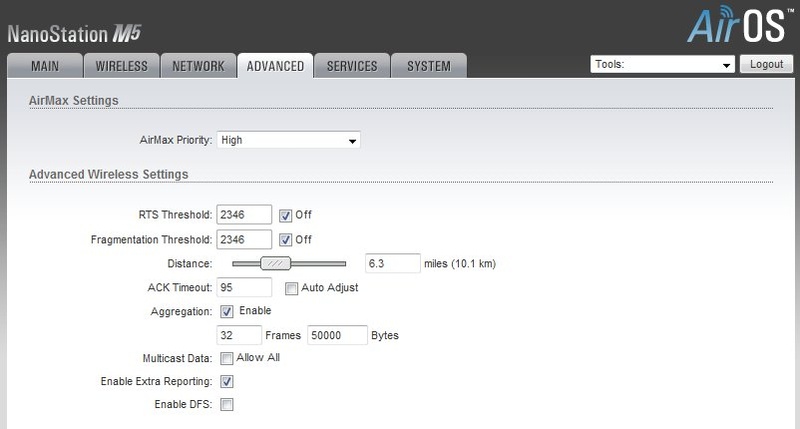This screenshot has width=800, height=429.
Task: Click the Aggregation Bytes input field
Action: coord(337,335)
